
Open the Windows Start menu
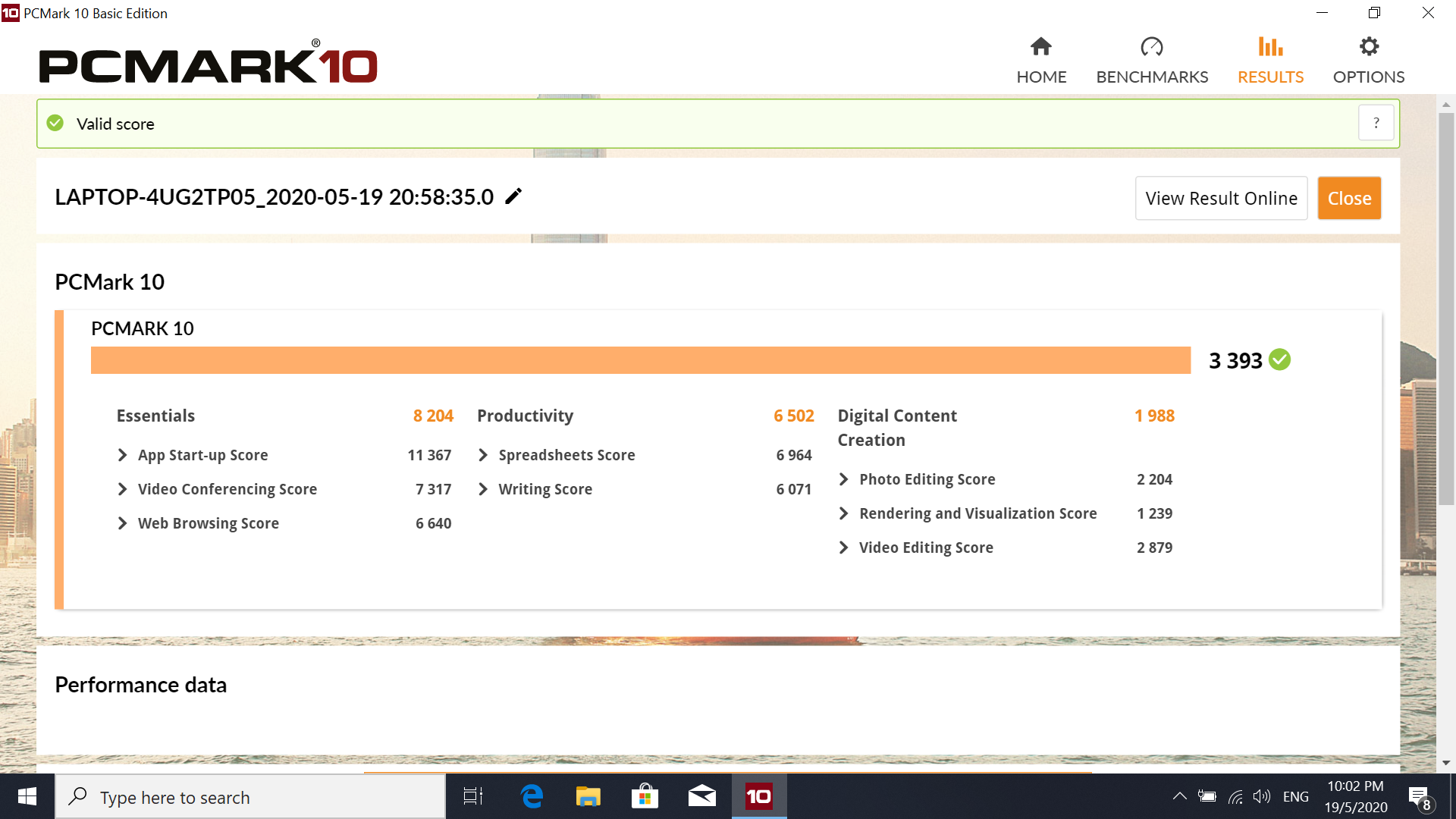click(x=27, y=796)
